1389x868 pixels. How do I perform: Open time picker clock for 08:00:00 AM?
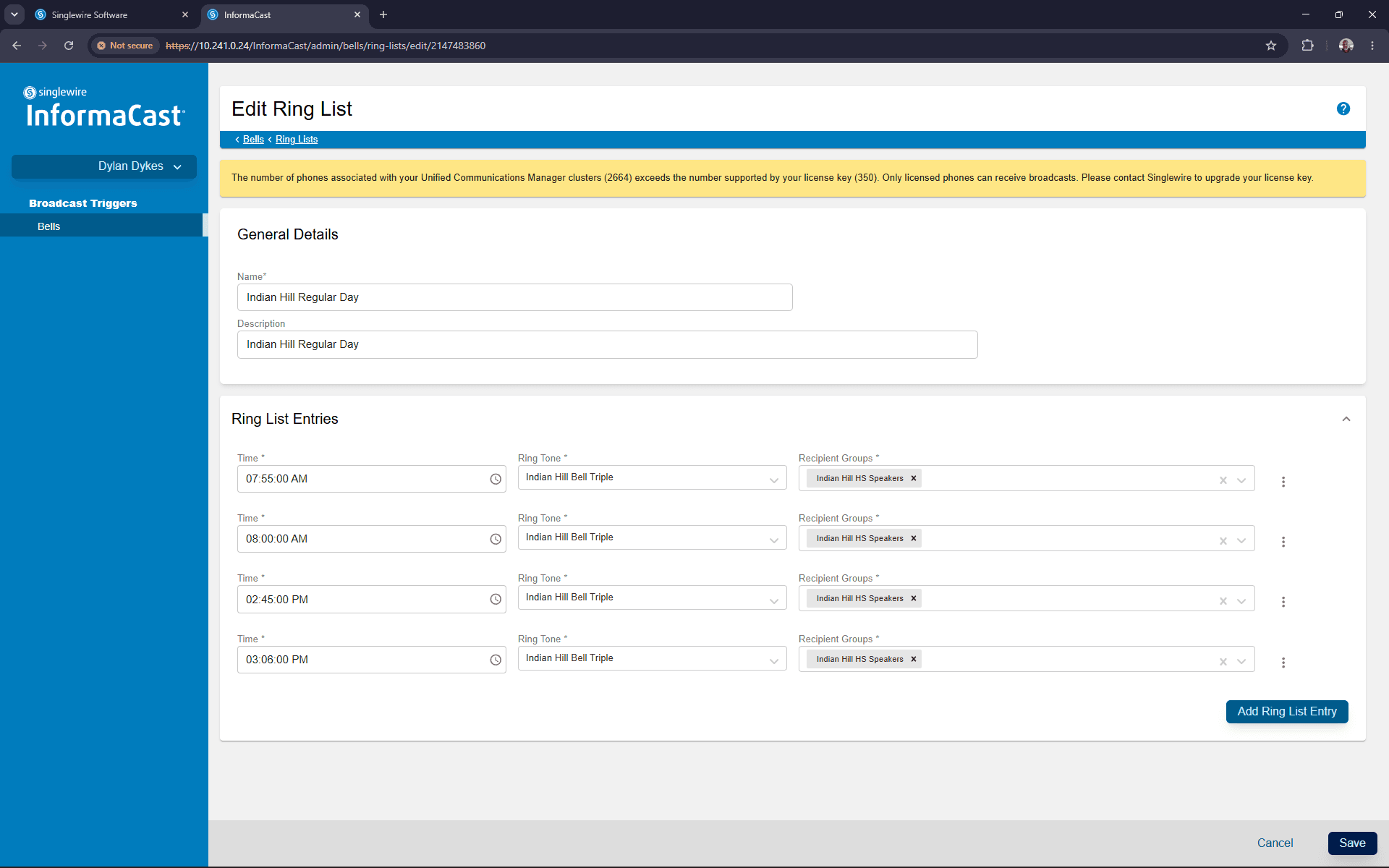click(x=496, y=539)
